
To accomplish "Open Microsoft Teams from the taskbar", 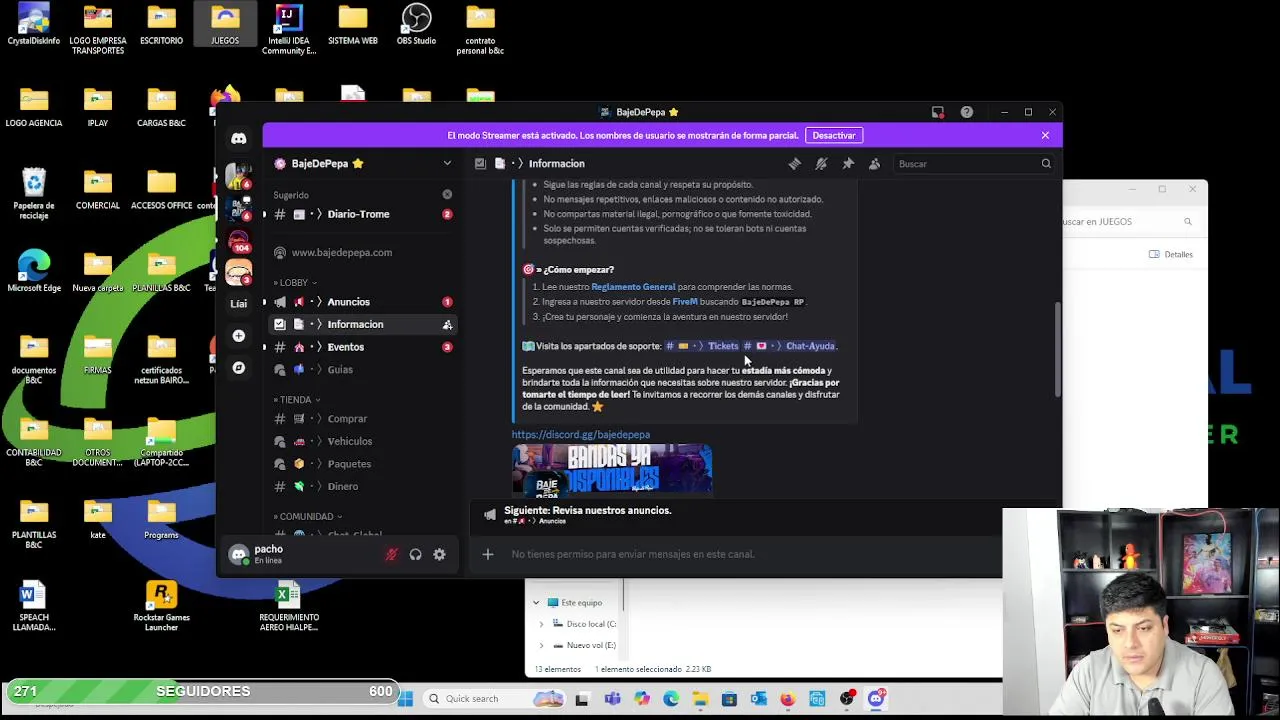I will coord(612,699).
